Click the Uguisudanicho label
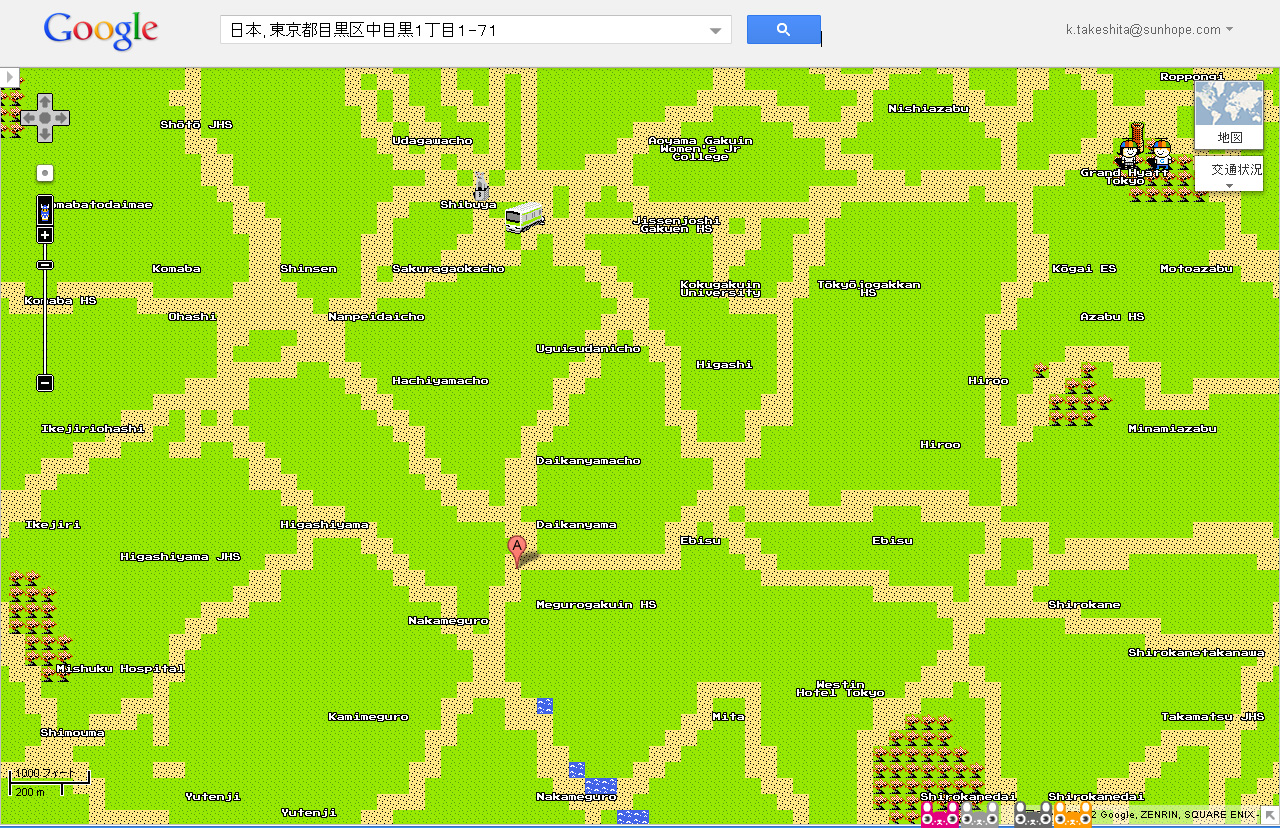The image size is (1280, 828). (x=588, y=349)
